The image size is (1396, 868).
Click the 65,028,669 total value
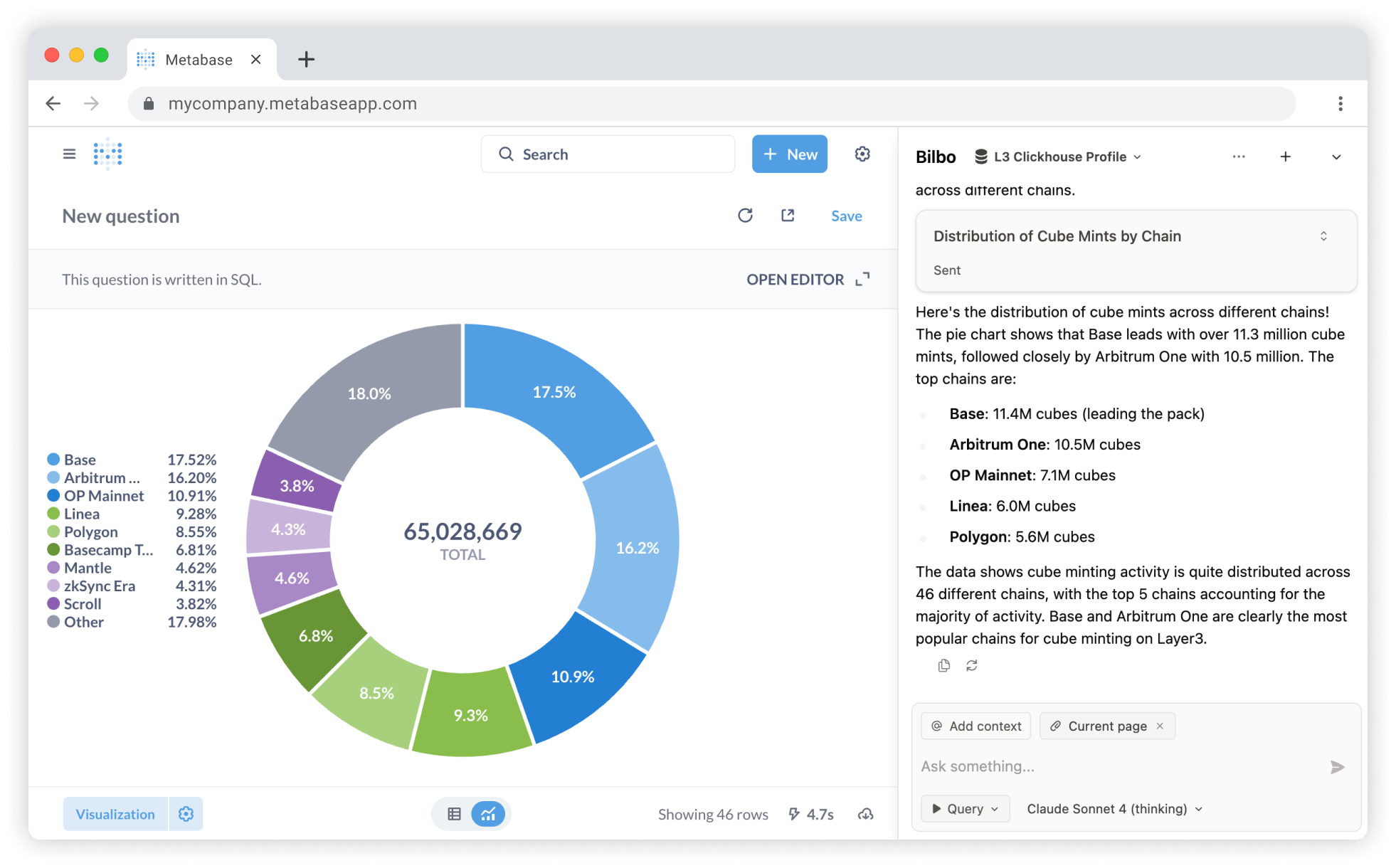(x=462, y=531)
